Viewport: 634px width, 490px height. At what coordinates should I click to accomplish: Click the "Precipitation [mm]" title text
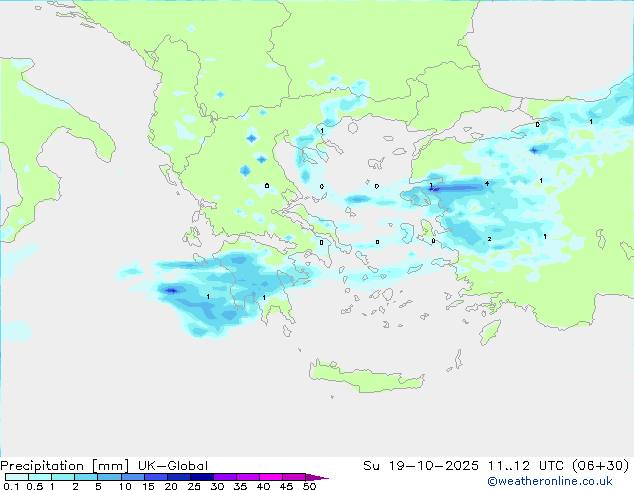click(65, 466)
